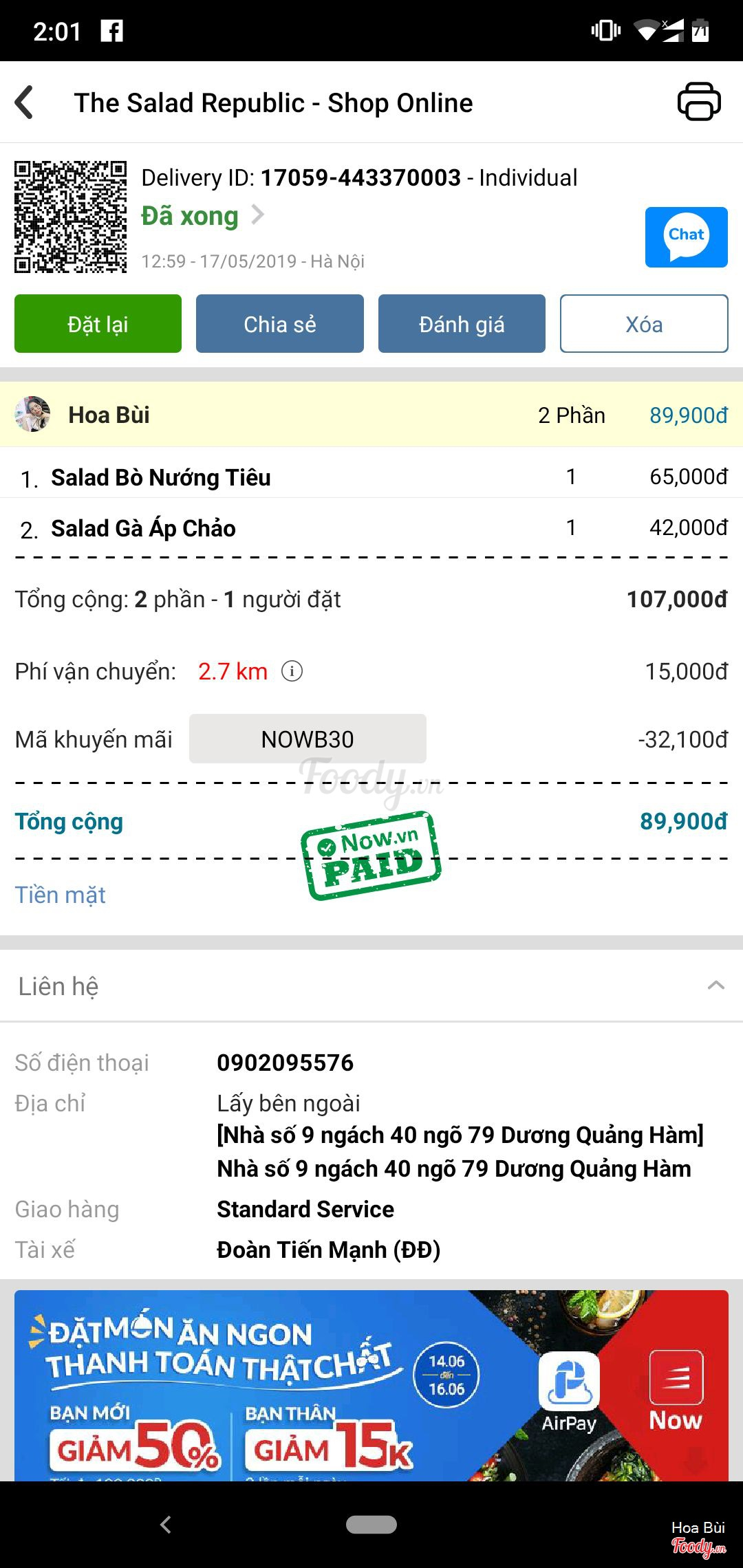Select the Salad Bò Nướng Tiêu item

point(161,477)
